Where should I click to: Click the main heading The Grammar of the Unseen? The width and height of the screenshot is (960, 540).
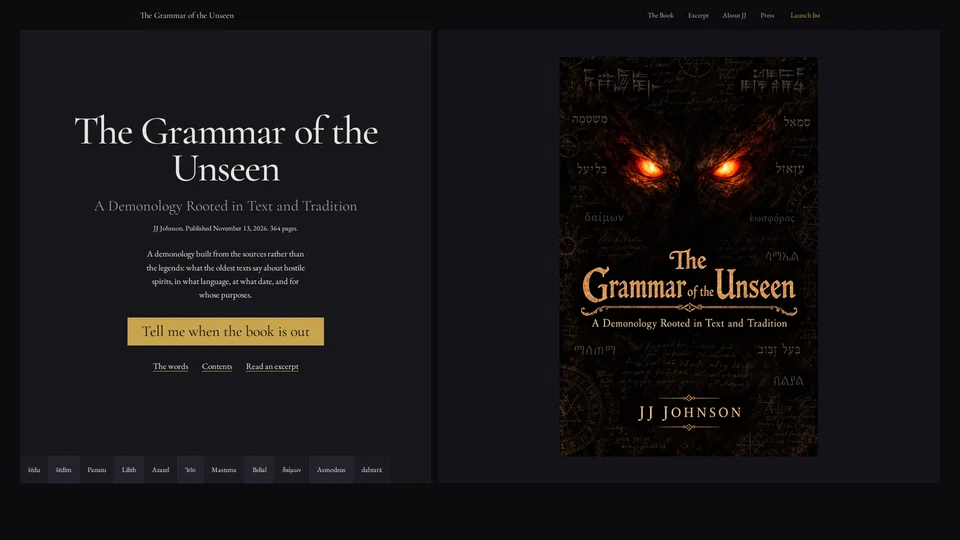tap(226, 149)
